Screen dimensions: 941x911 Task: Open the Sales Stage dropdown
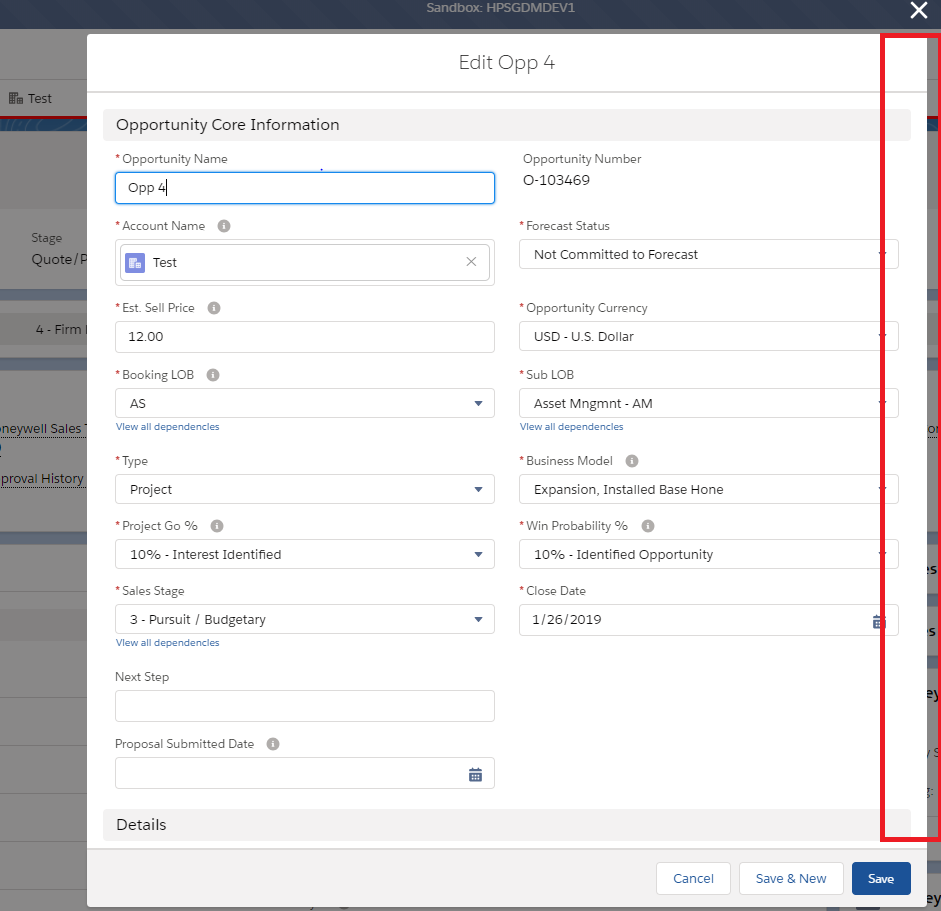305,619
